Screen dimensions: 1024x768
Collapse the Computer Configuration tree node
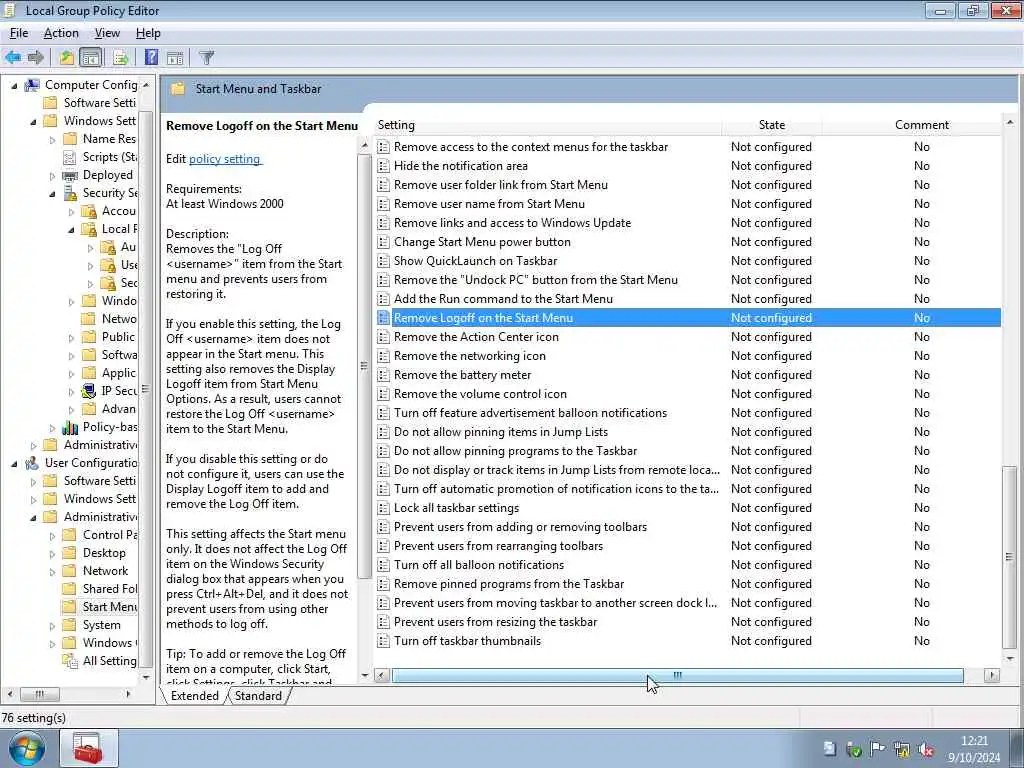click(x=14, y=86)
